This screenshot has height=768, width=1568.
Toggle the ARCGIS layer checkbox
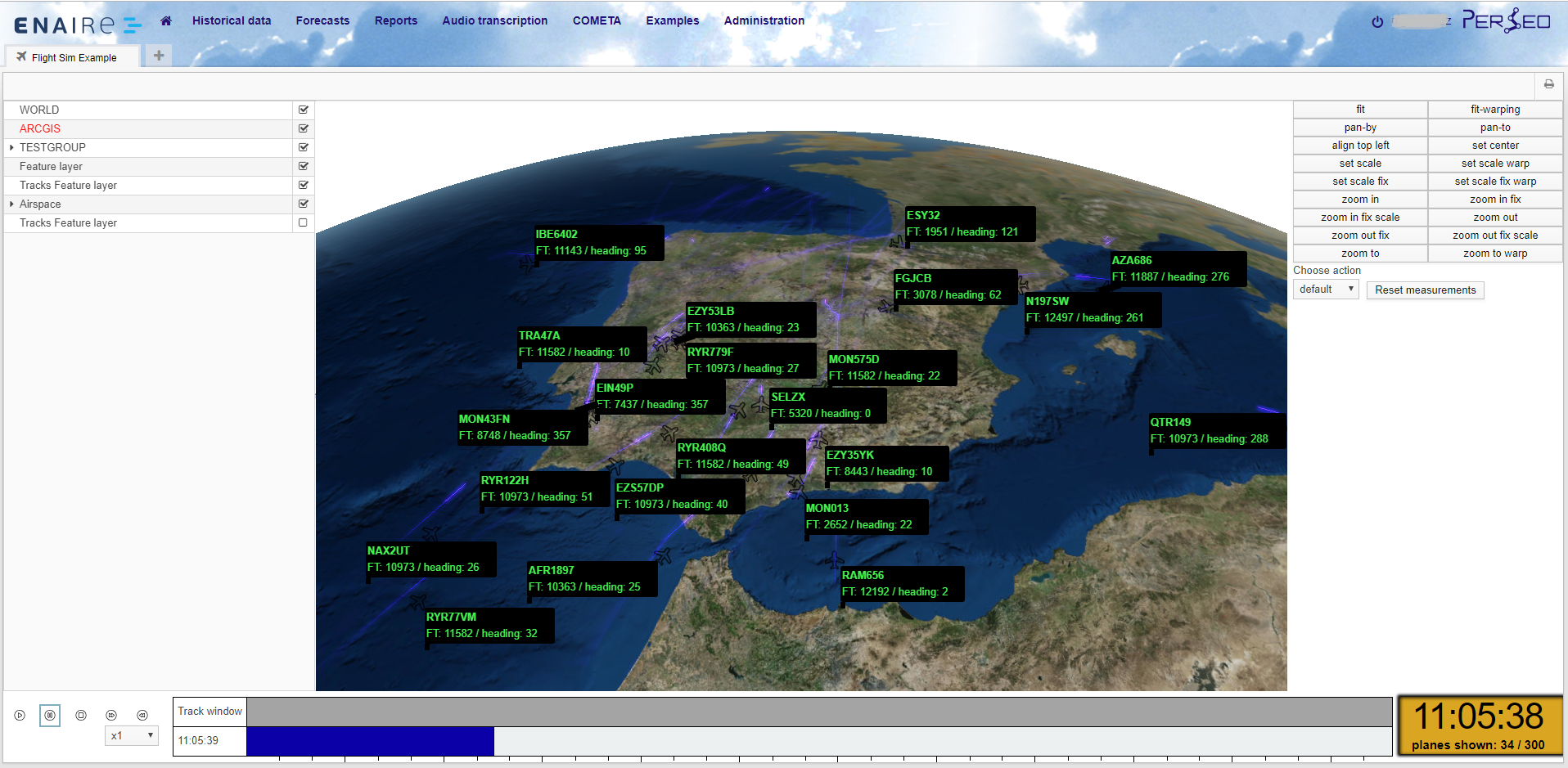[304, 128]
